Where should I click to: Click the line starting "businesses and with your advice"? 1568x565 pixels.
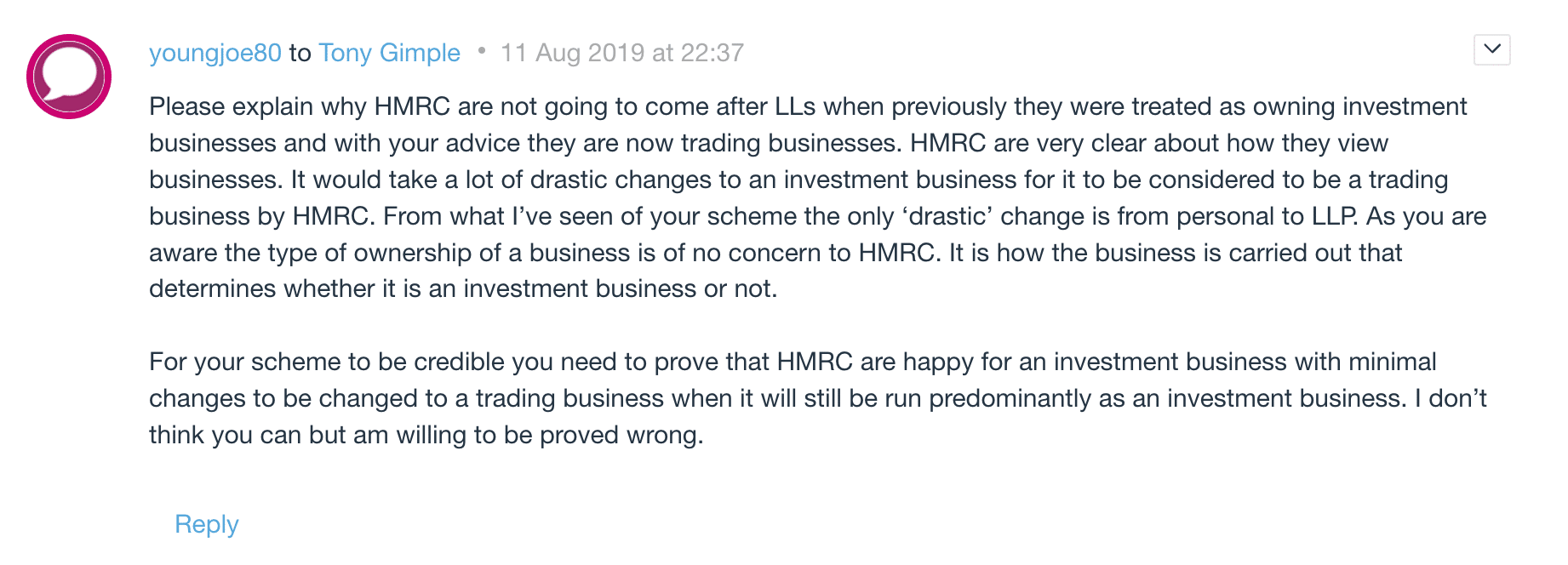tap(768, 143)
